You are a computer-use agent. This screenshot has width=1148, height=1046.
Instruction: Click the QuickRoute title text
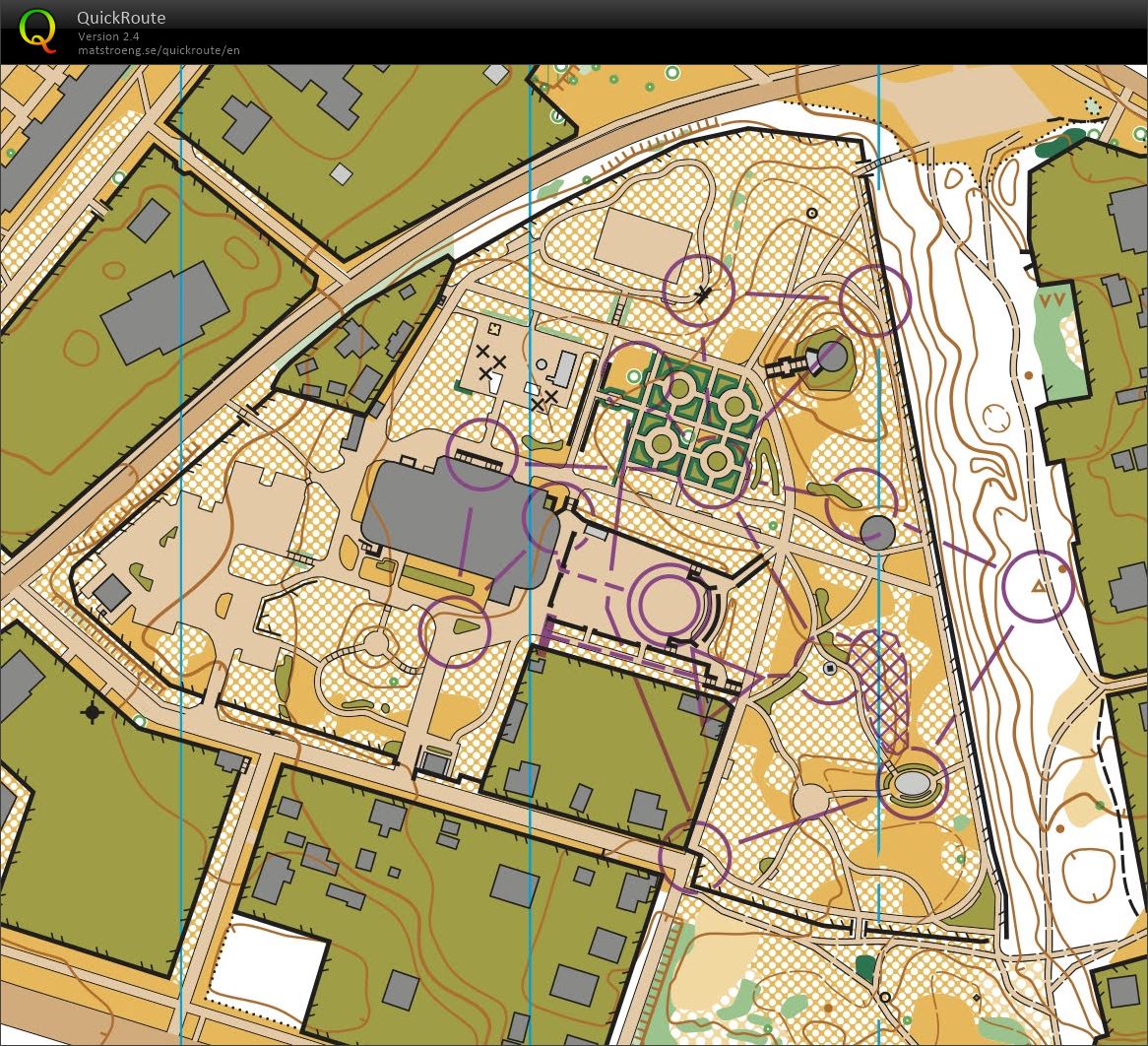coord(120,18)
